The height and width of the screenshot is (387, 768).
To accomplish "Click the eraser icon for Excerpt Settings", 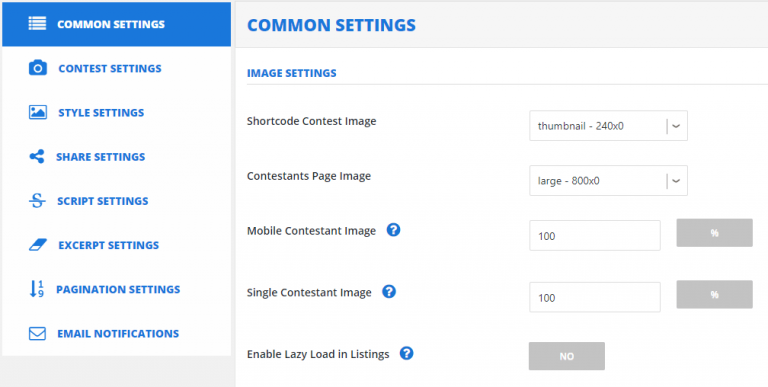I will click(38, 245).
